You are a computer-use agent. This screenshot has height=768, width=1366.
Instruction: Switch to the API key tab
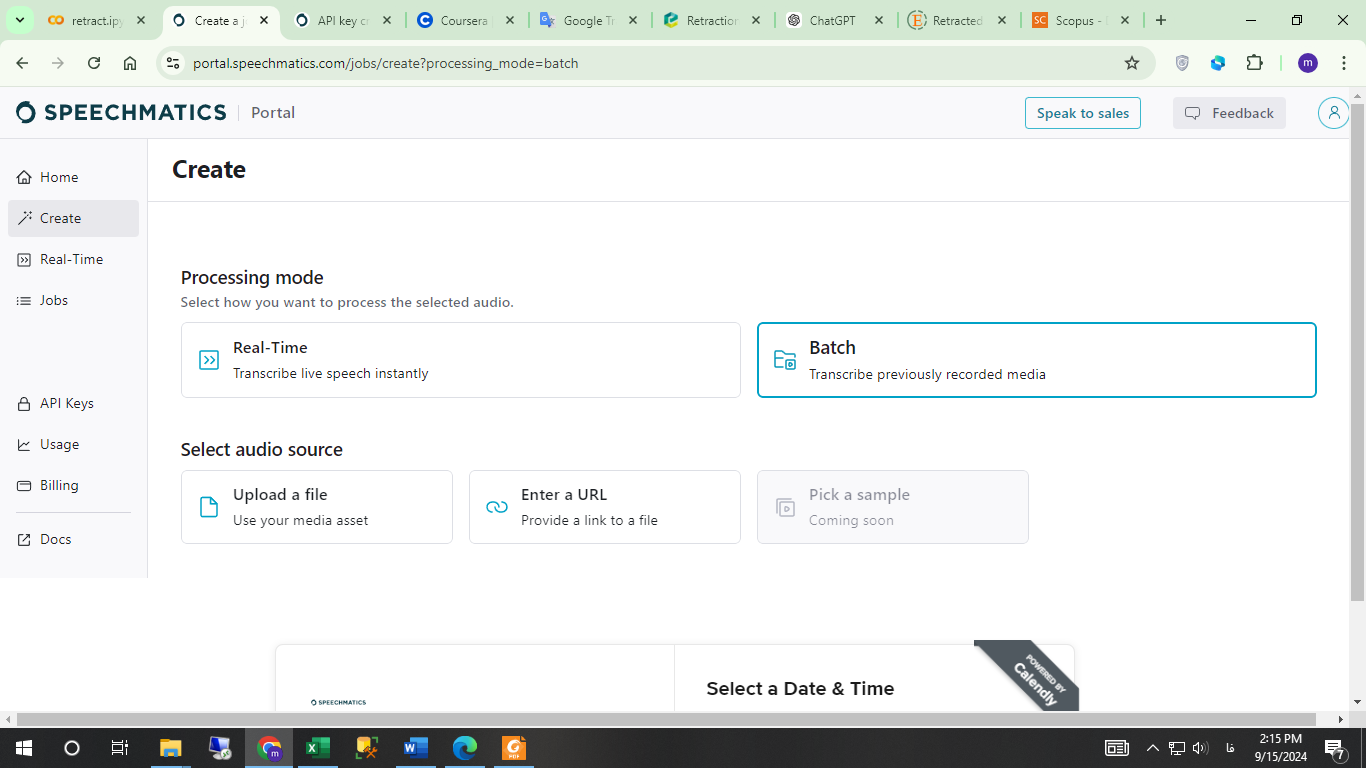(x=343, y=20)
